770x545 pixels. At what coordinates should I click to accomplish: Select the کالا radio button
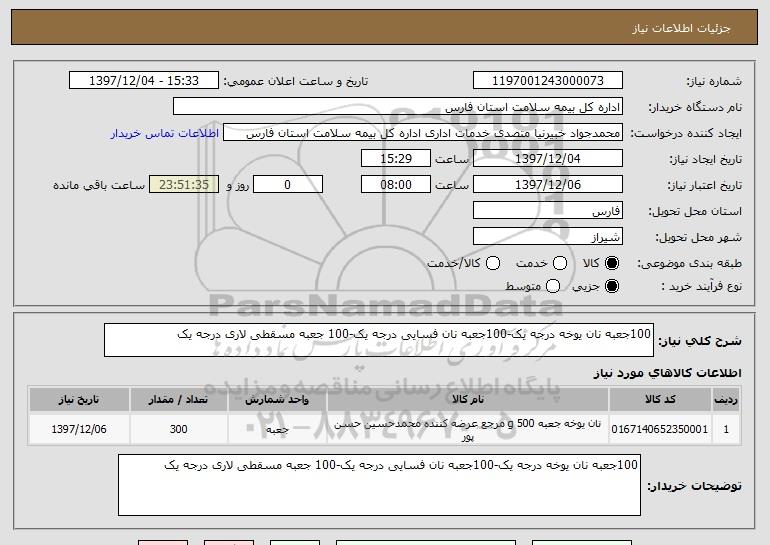(x=612, y=264)
